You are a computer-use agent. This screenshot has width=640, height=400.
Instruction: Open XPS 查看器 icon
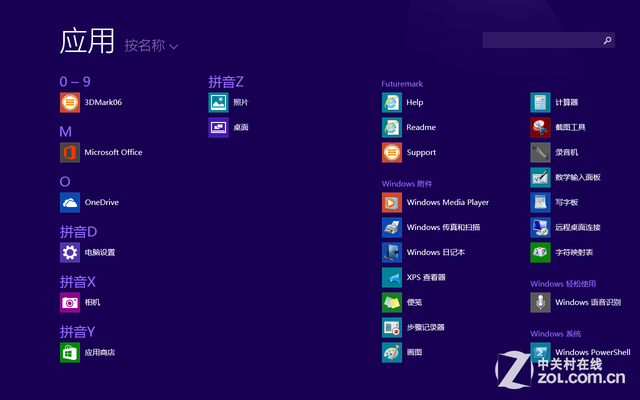[392, 278]
